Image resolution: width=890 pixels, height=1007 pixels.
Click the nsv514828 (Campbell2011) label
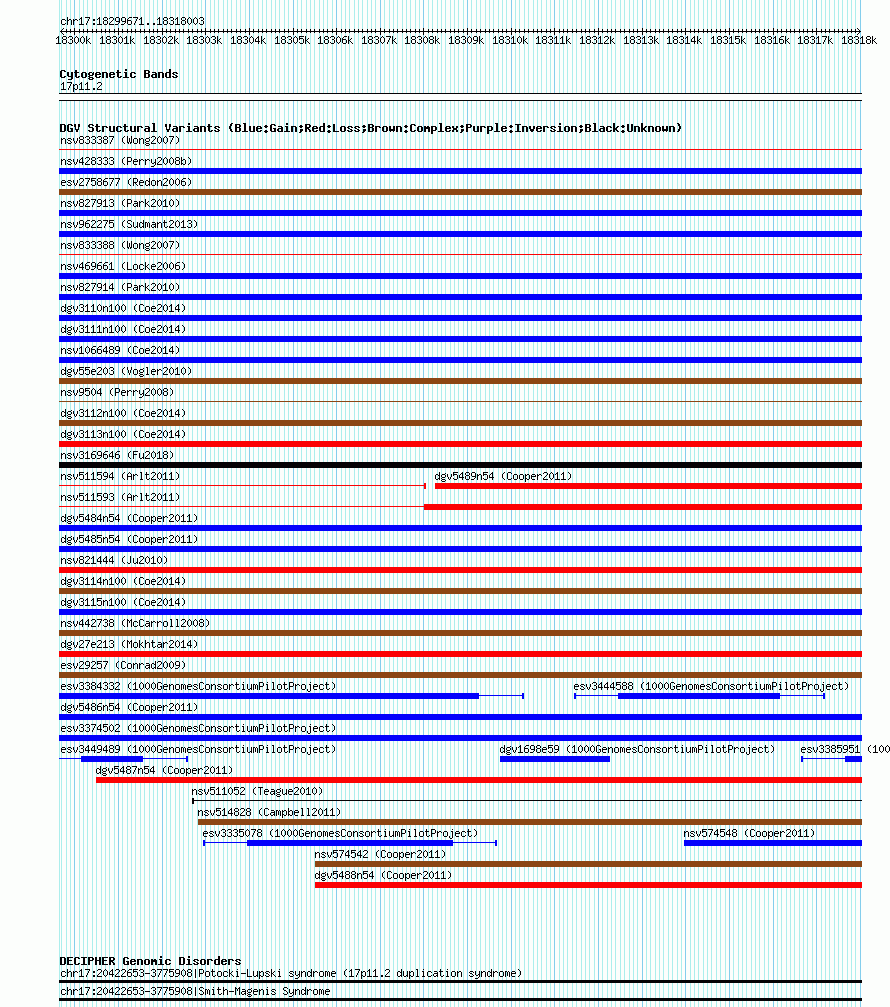[269, 812]
